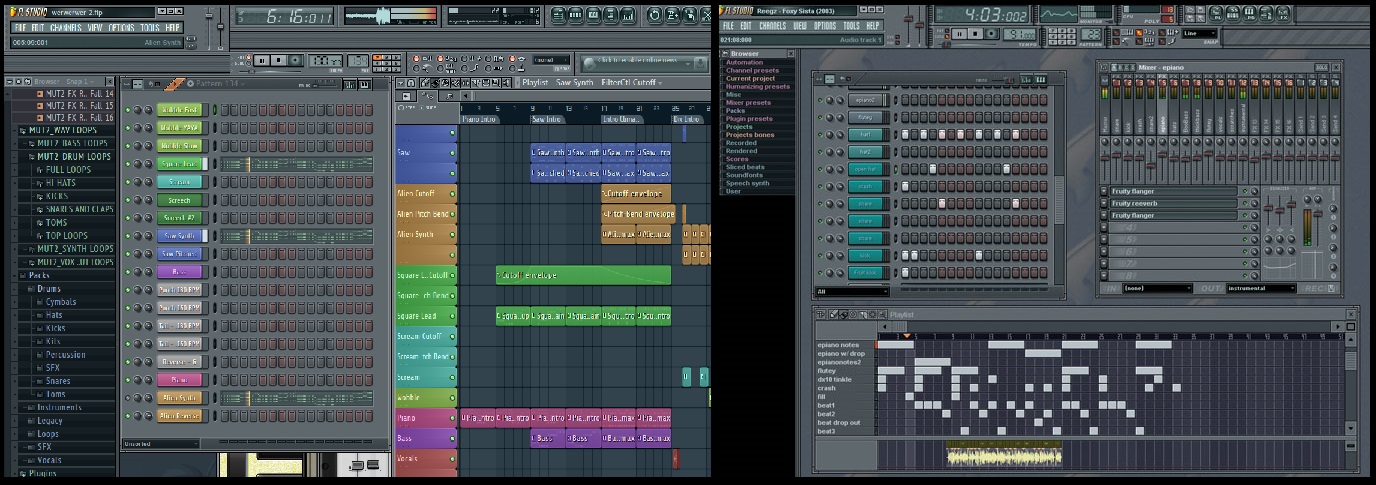The width and height of the screenshot is (1376, 485).
Task: Click the save icon in mixer REC section
Action: (1330, 289)
